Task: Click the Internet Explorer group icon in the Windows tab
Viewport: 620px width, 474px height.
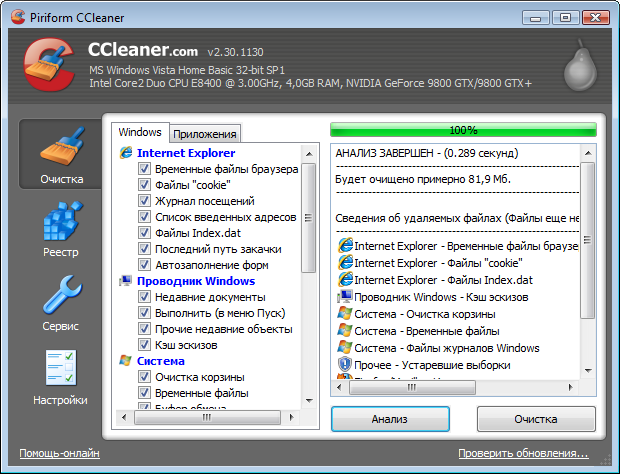Action: pyautogui.click(x=126, y=153)
